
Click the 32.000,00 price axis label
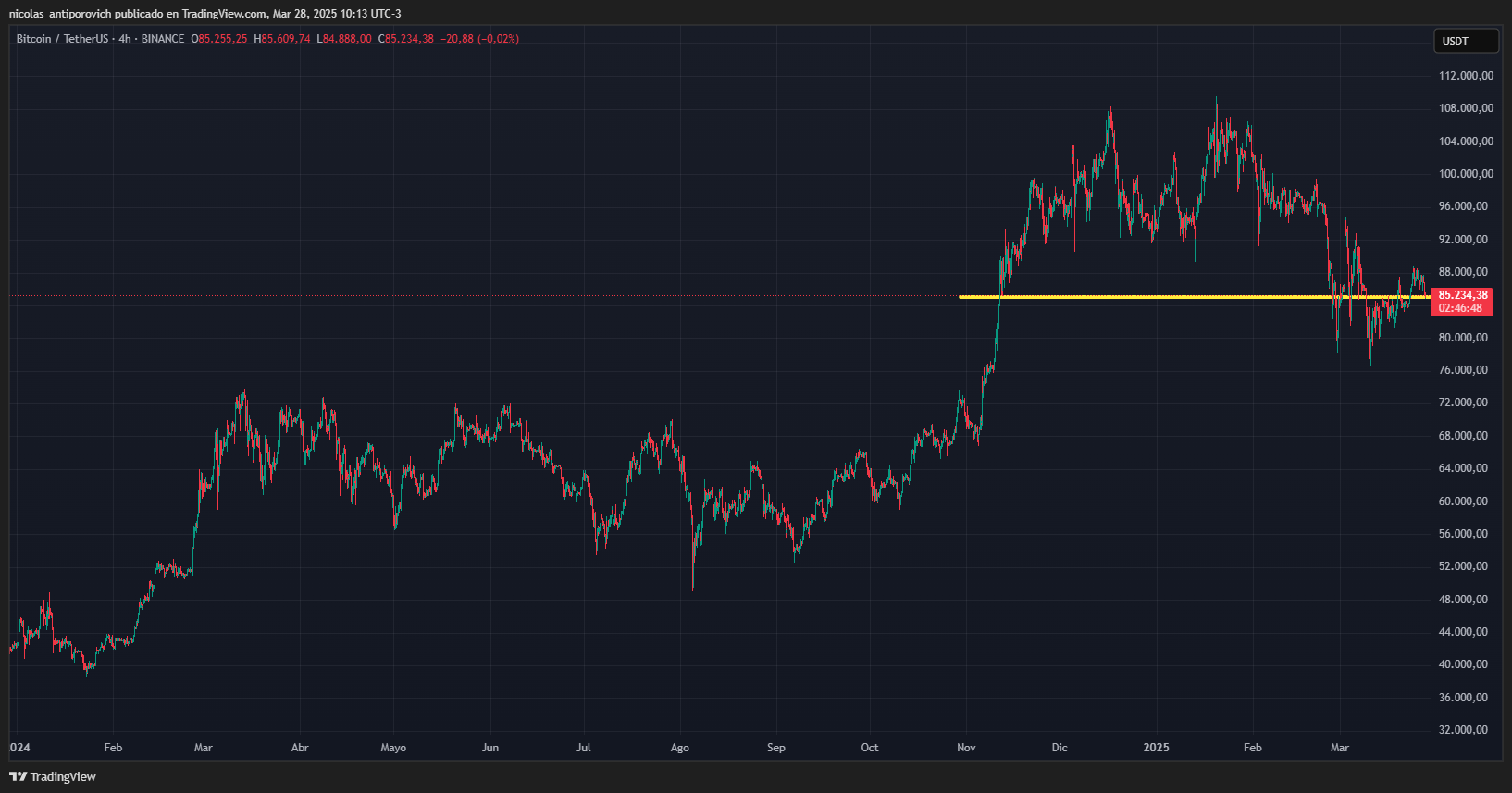1463,730
